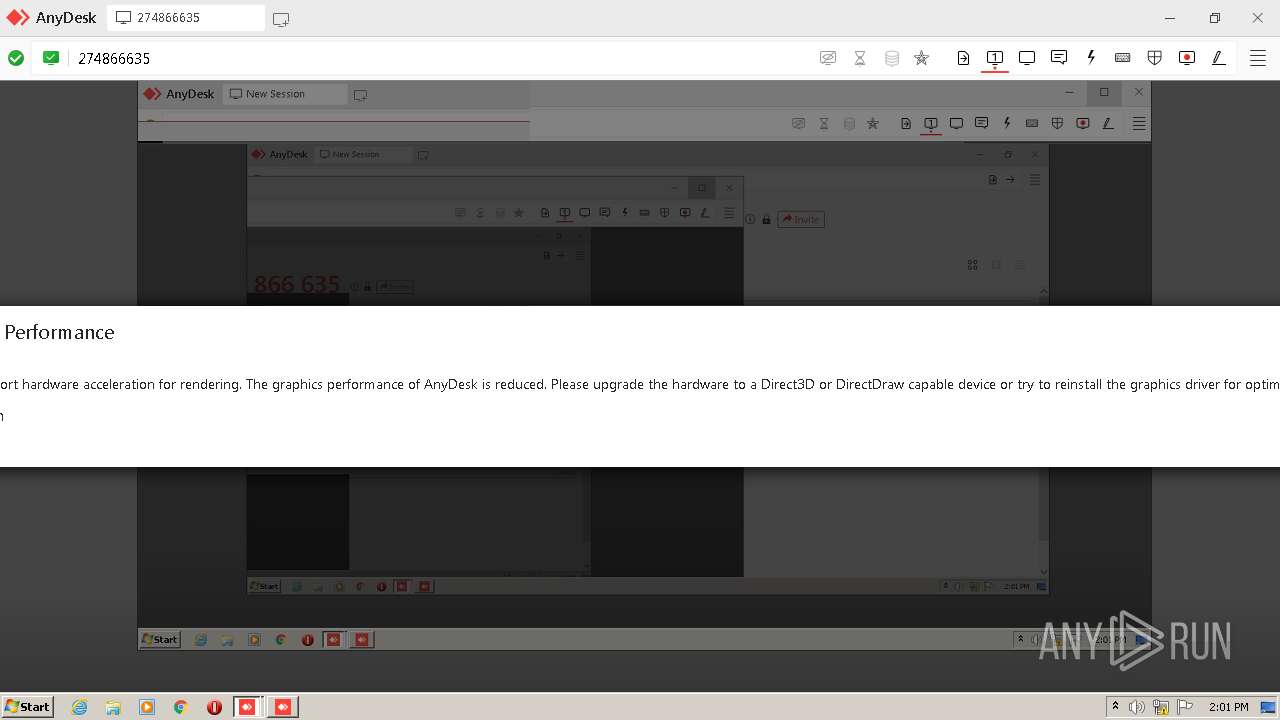
Task: Open Windows Media Player from taskbar
Action: coord(147,707)
